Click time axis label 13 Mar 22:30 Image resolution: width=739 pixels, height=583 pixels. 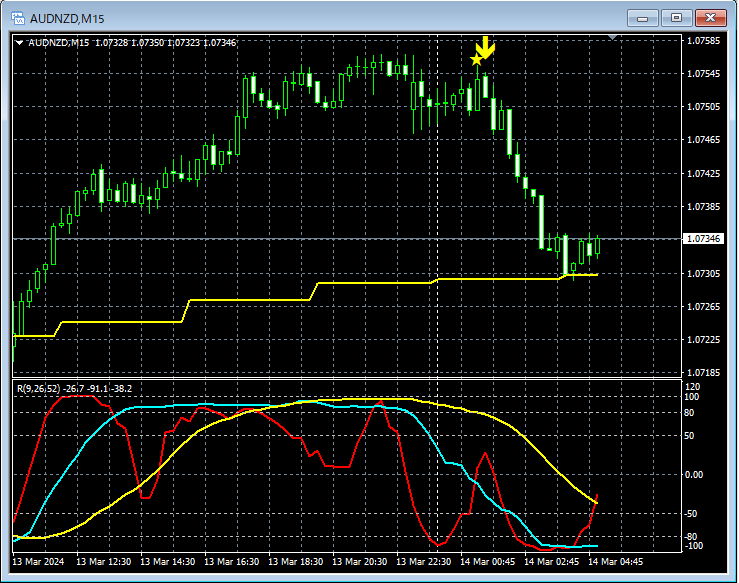[x=424, y=562]
